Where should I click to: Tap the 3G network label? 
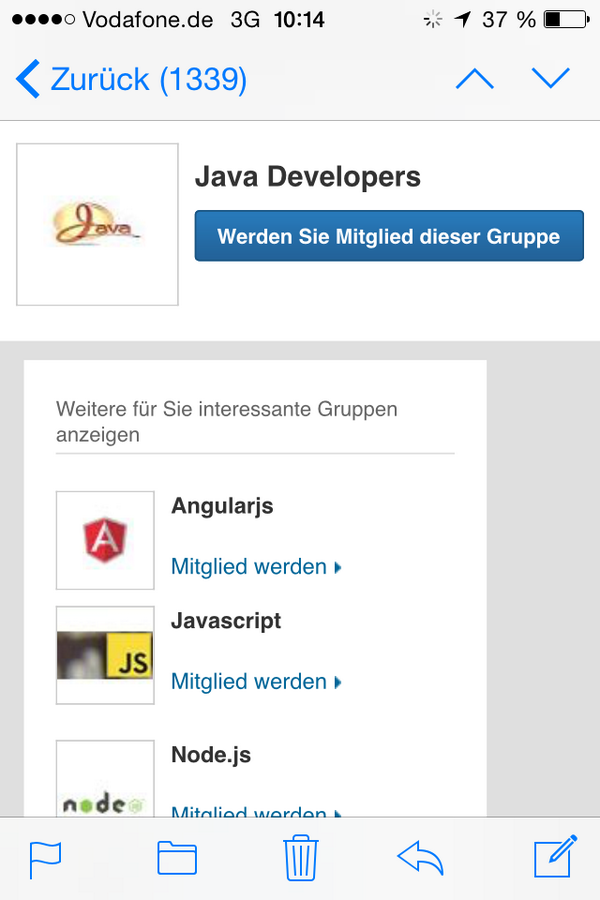point(245,20)
